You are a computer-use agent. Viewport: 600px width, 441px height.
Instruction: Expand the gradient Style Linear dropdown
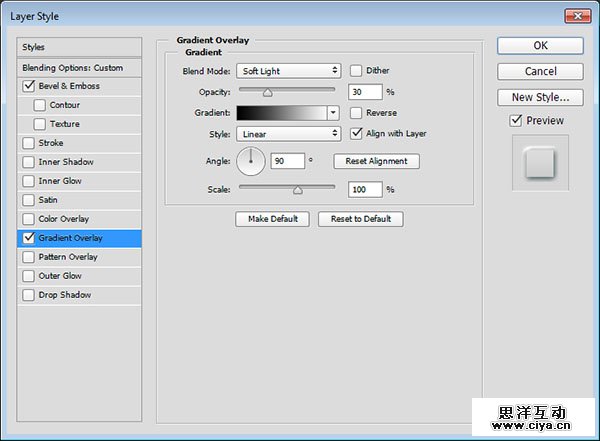(288, 133)
